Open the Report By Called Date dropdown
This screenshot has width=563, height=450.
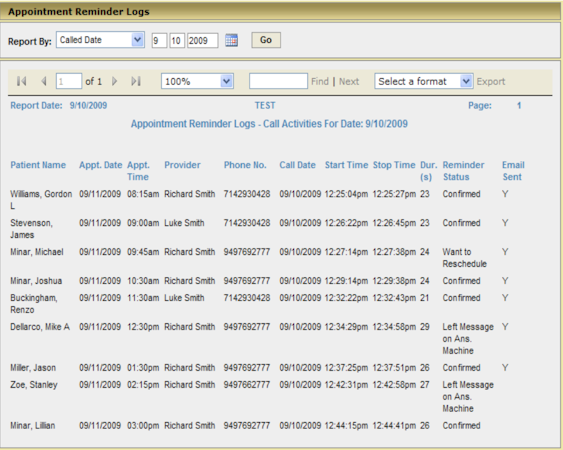point(100,40)
